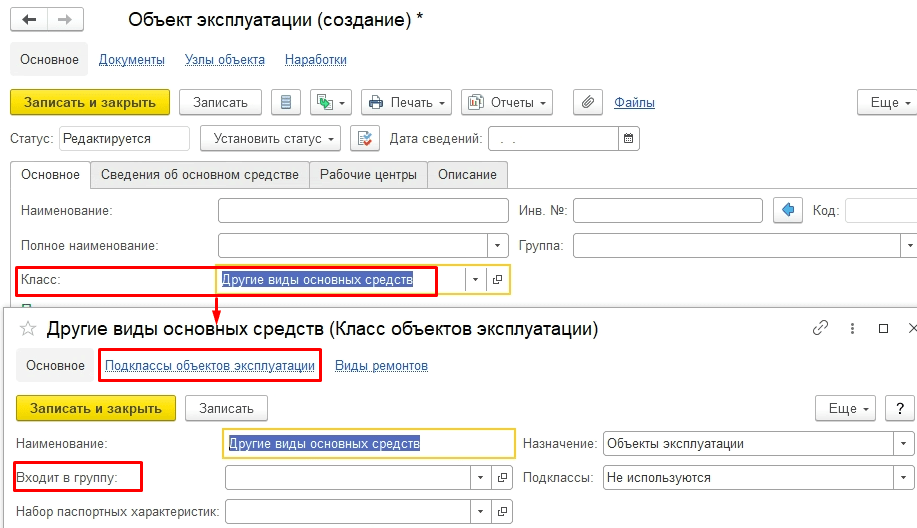The image size is (917, 528).
Task: Open help with the question mark button
Action: pos(900,408)
